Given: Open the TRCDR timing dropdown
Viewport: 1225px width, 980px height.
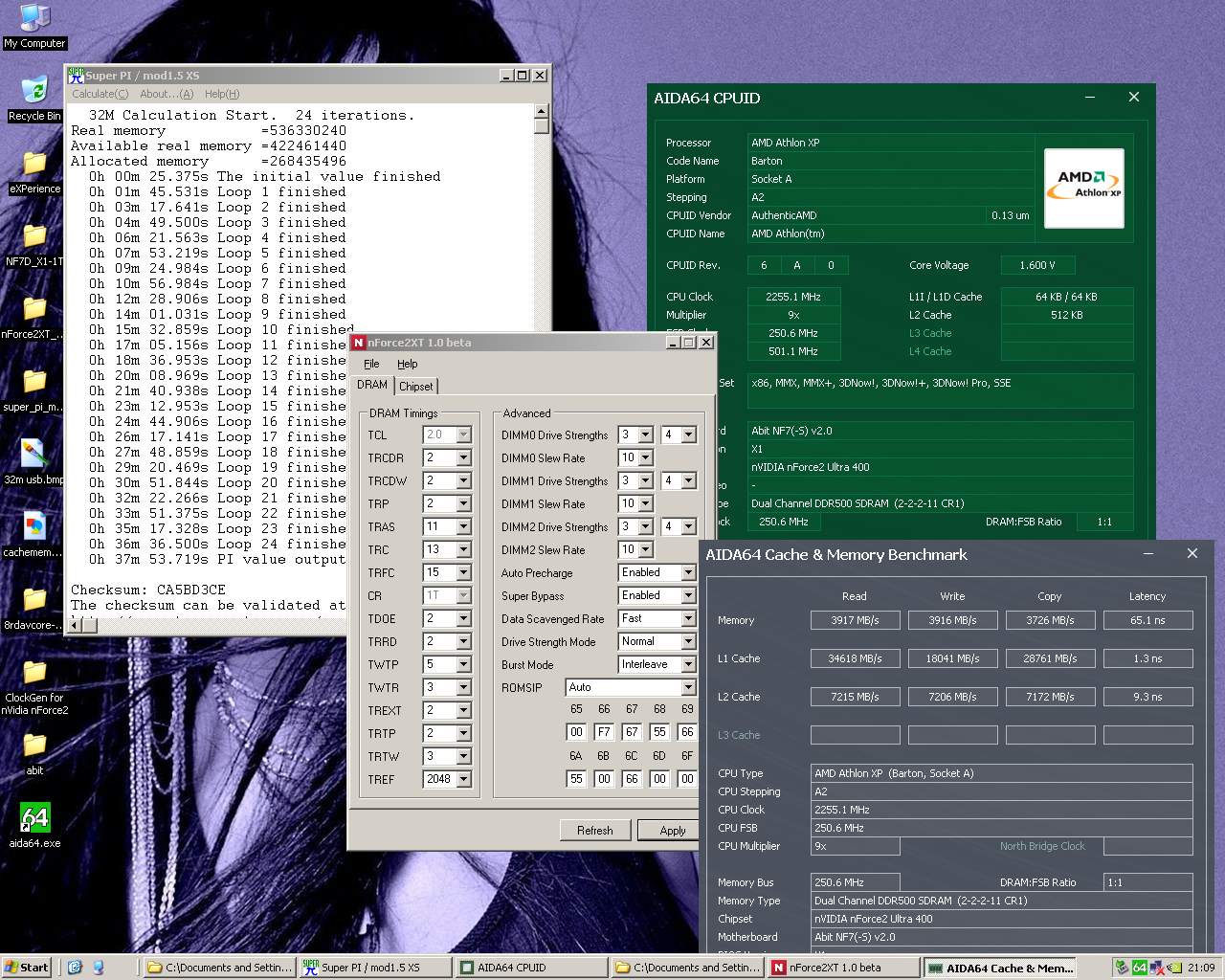Looking at the screenshot, I should point(463,457).
